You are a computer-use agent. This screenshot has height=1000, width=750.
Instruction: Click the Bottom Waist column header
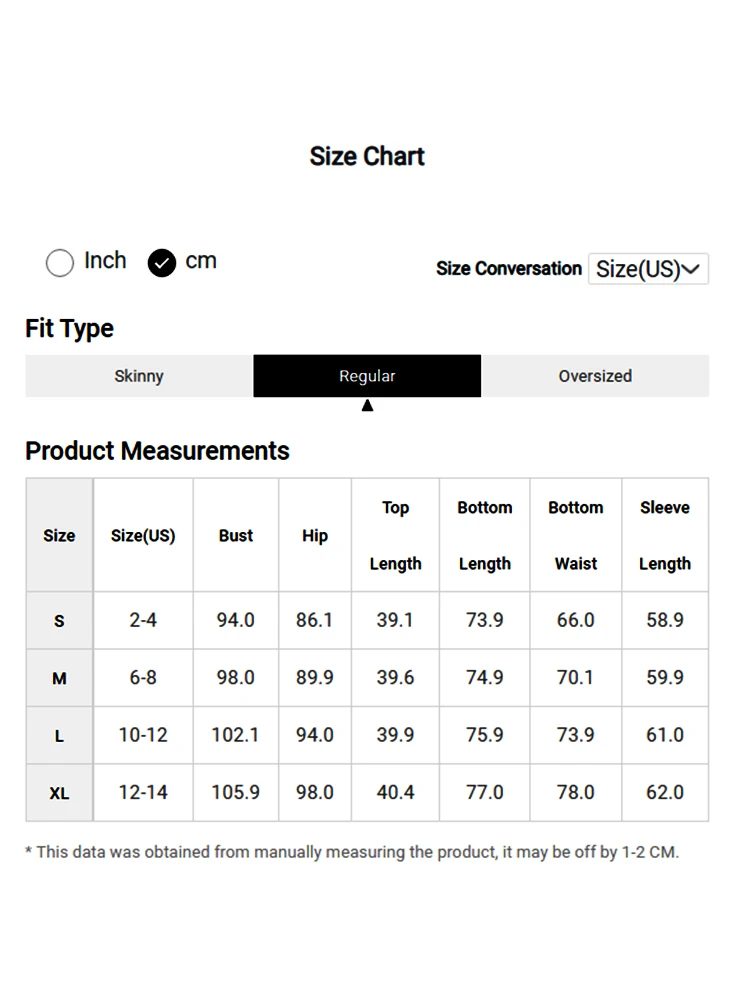576,535
